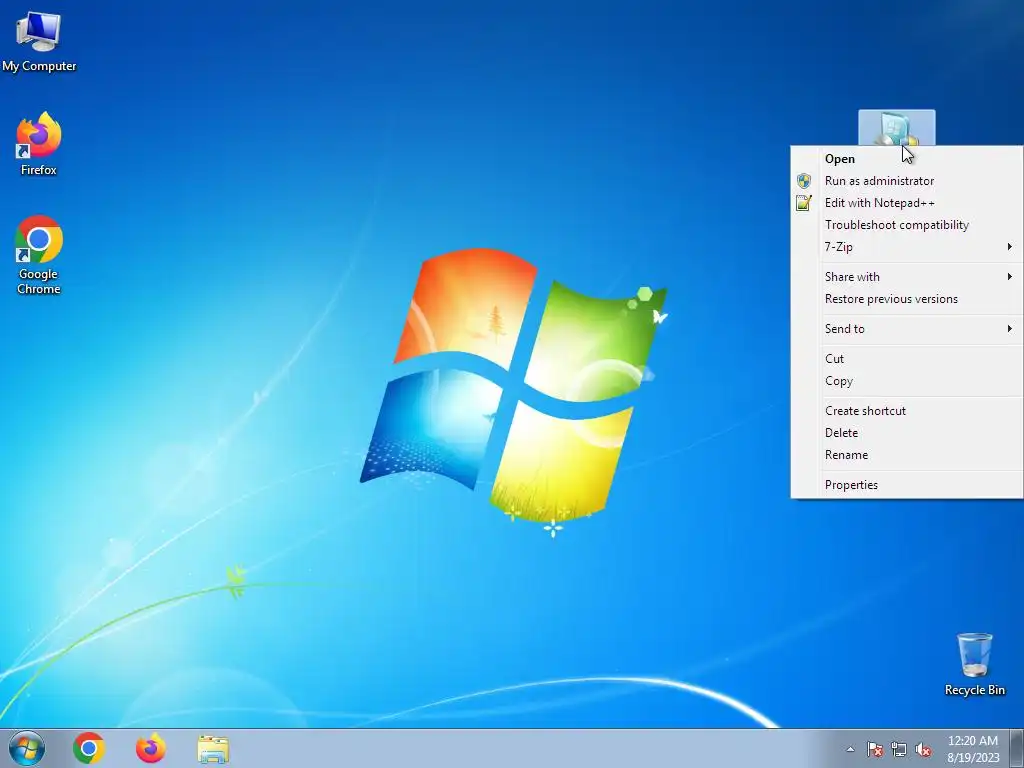Viewport: 1024px width, 768px height.
Task: Select Troubleshoot compatibility
Action: coord(906,225)
